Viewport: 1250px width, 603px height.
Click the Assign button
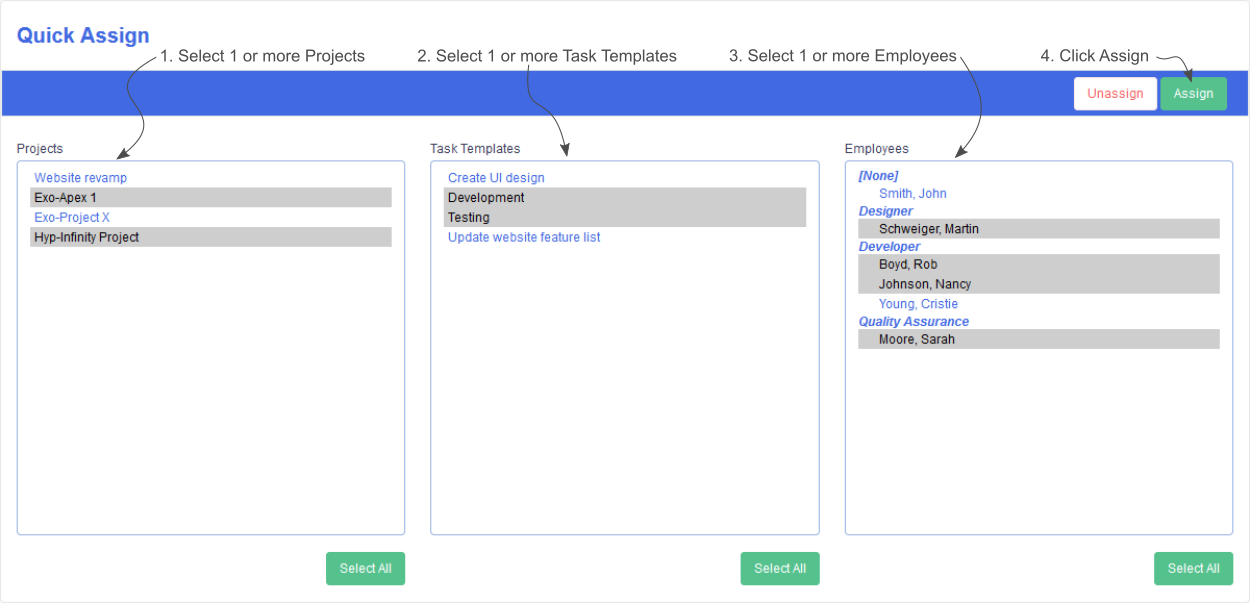1193,92
